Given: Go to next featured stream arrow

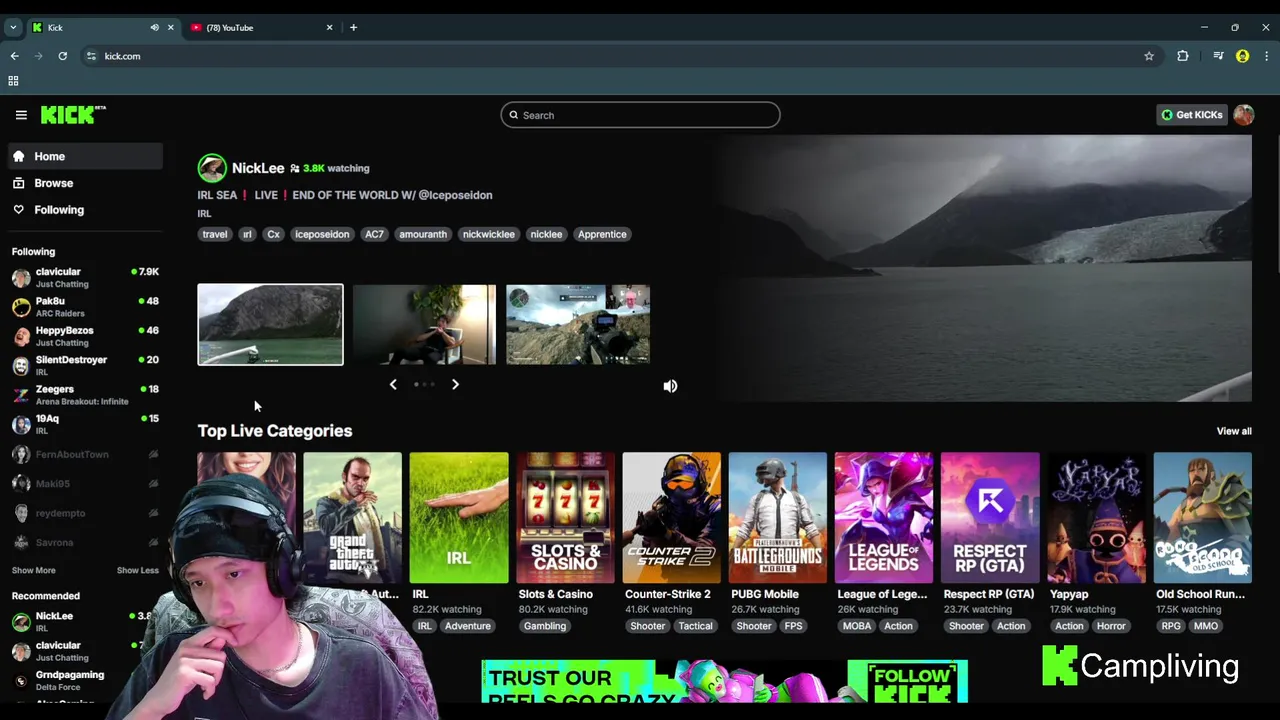Looking at the screenshot, I should [x=455, y=384].
